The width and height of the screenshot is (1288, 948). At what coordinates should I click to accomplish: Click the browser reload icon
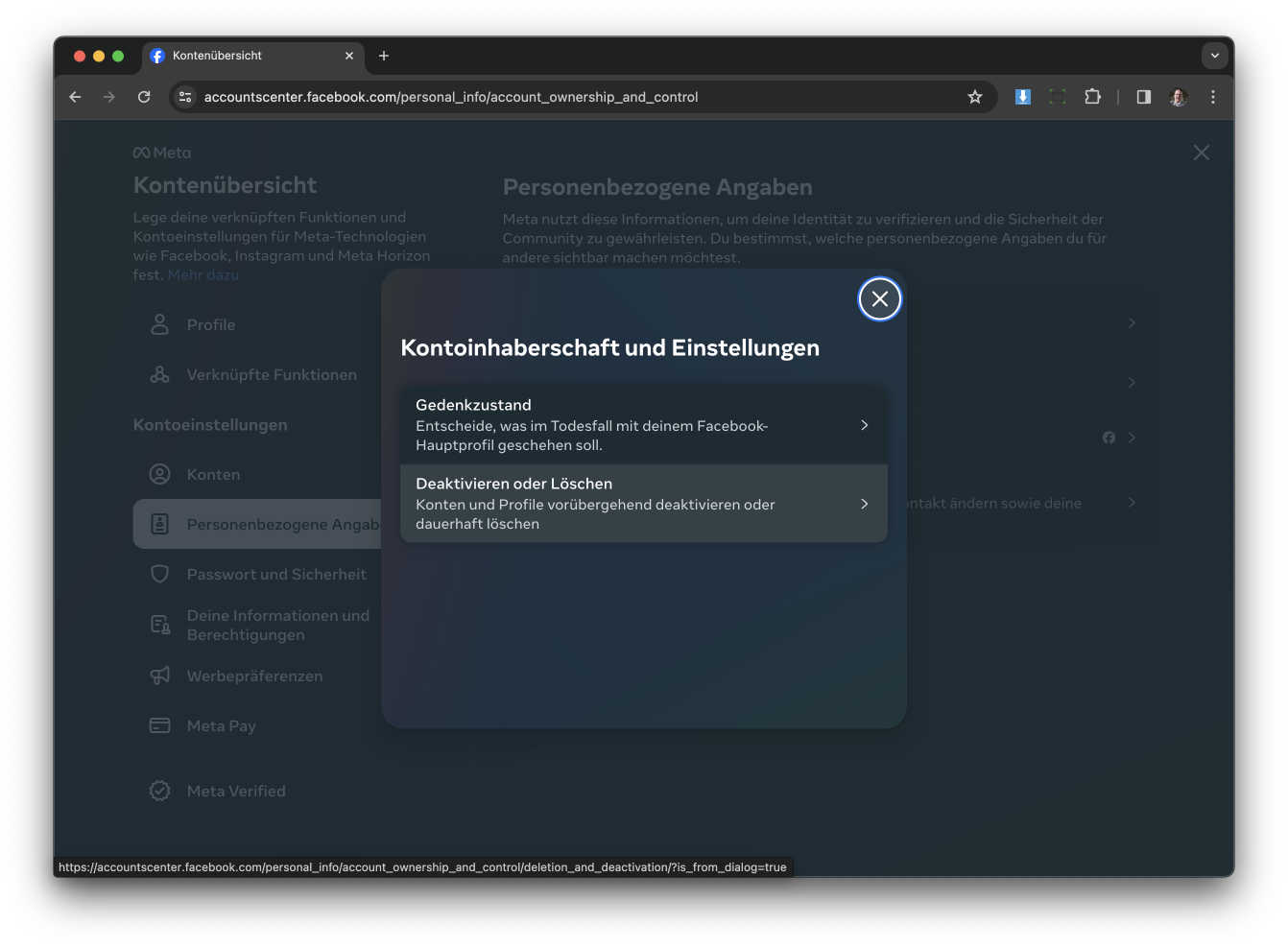[144, 97]
